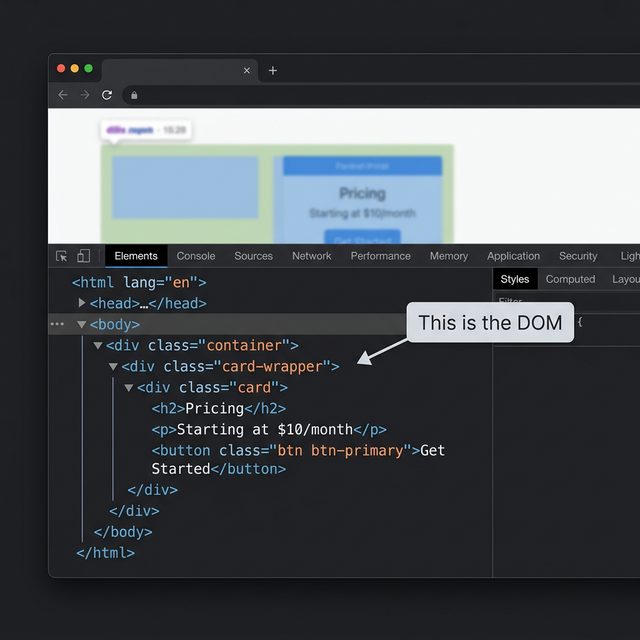Viewport: 640px width, 640px height.
Task: Reload the page with the refresh icon
Action: click(107, 95)
